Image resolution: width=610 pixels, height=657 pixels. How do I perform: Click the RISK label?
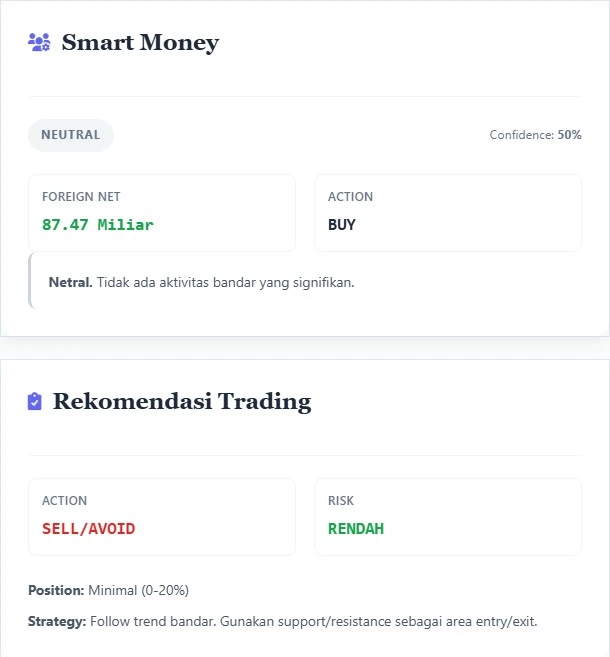click(x=341, y=501)
